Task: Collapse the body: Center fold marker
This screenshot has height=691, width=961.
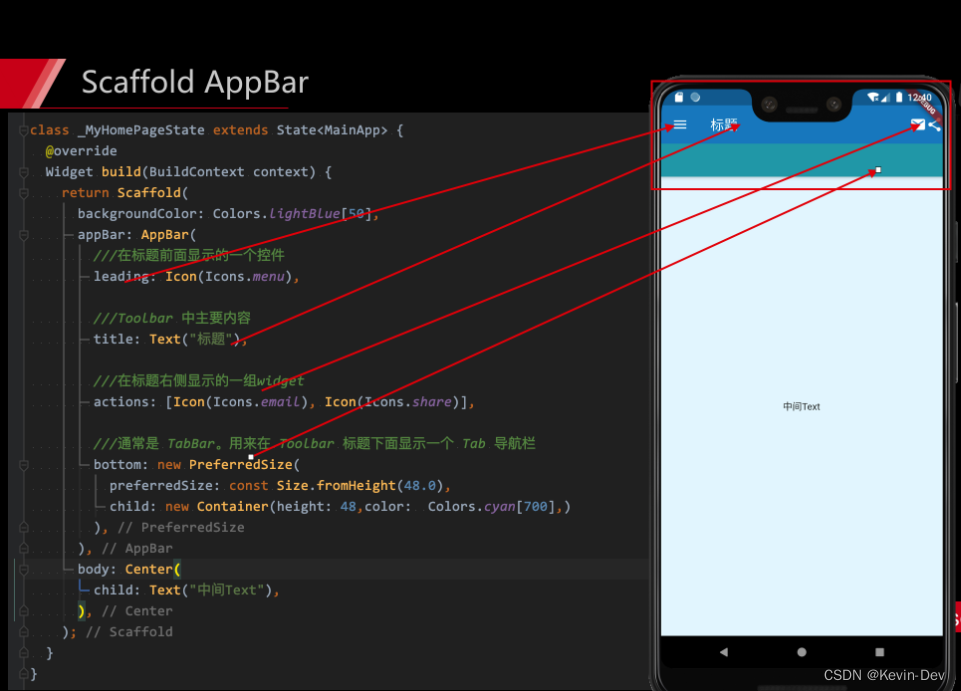Action: (23, 569)
